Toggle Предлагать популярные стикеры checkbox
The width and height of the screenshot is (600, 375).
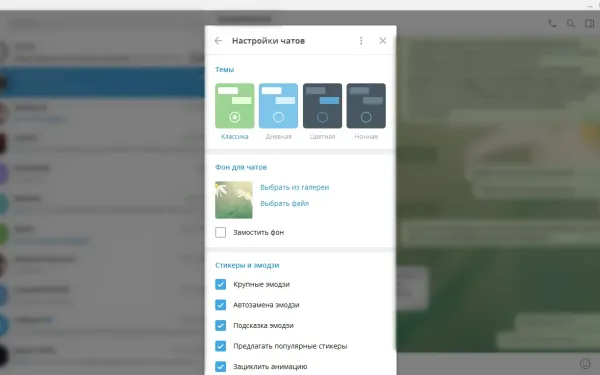pyautogui.click(x=220, y=346)
